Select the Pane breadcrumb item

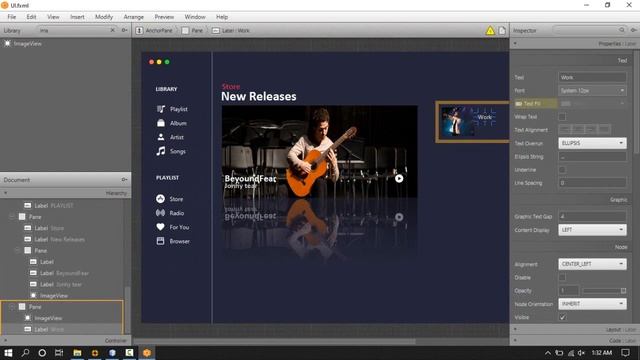192,31
